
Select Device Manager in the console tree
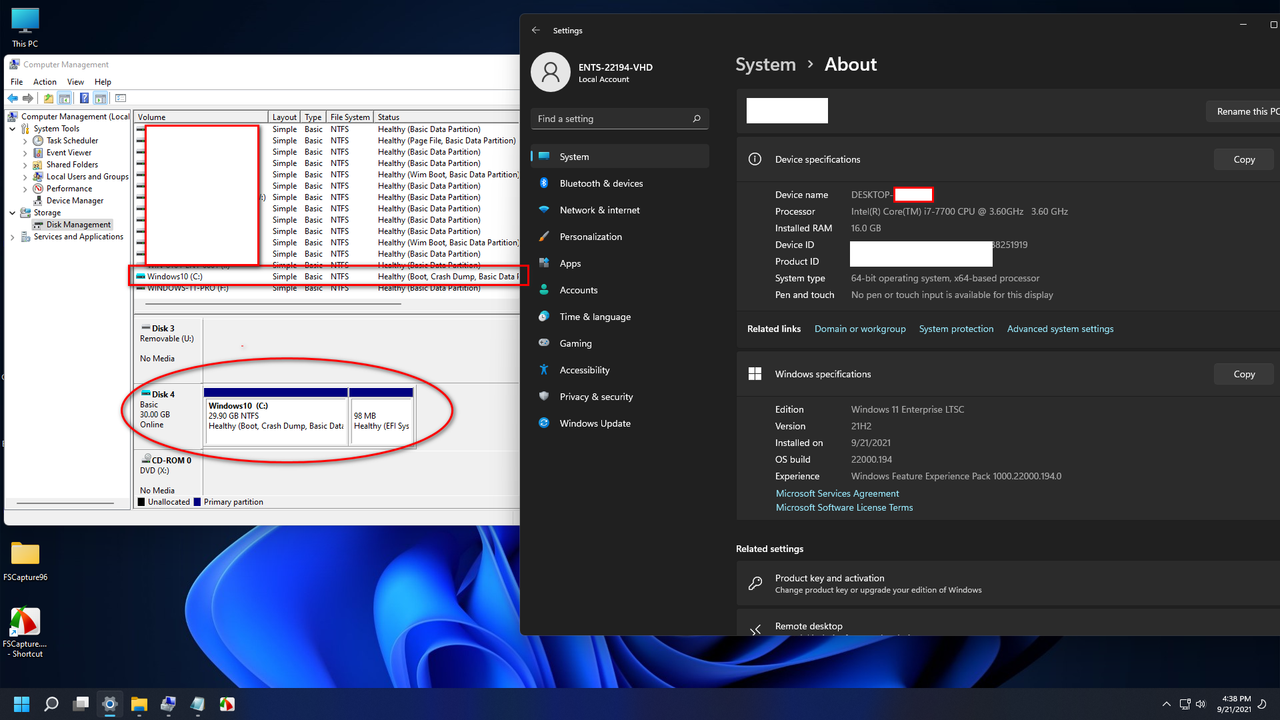75,200
